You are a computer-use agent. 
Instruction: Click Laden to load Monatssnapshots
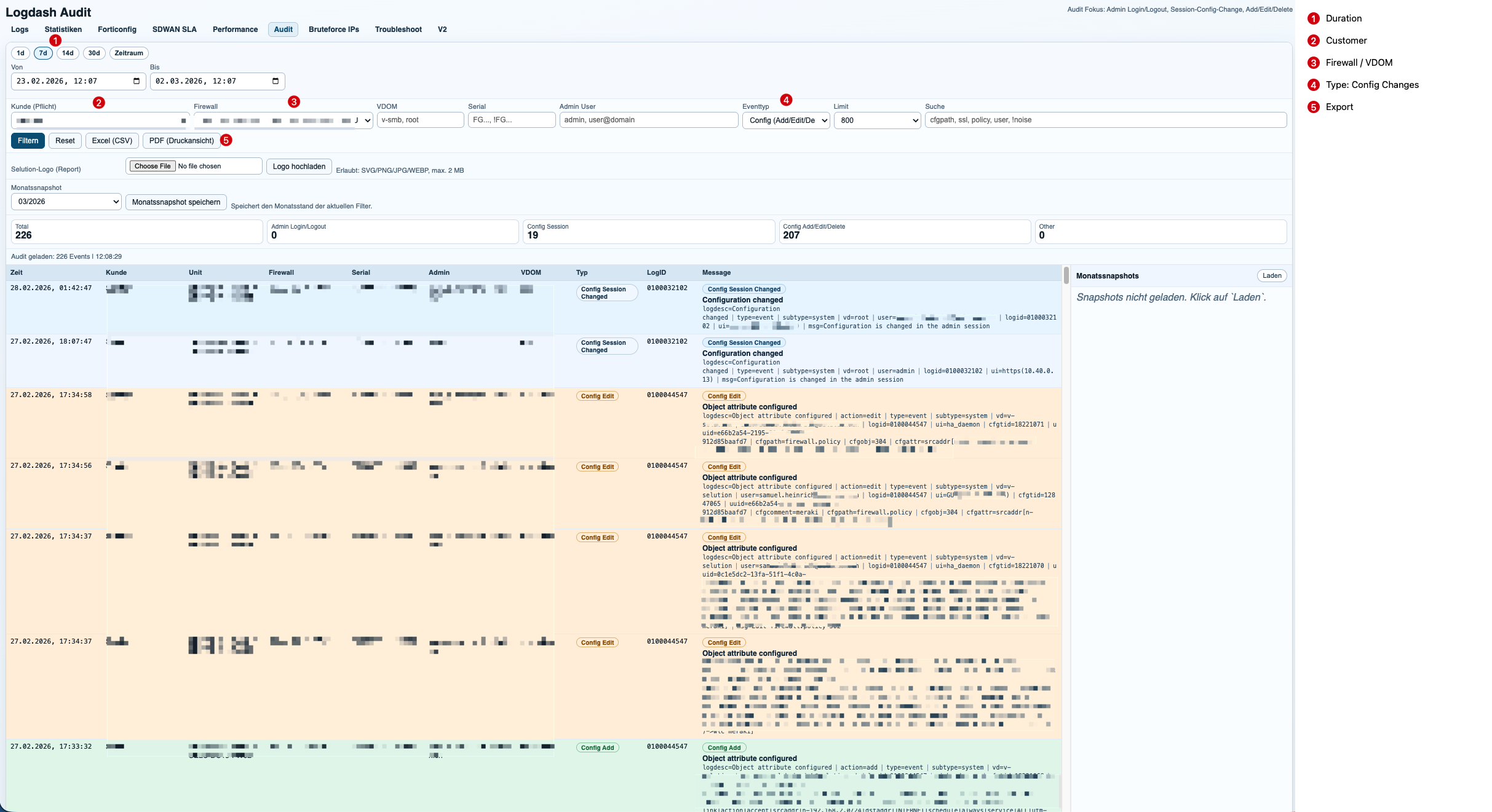[1271, 276]
